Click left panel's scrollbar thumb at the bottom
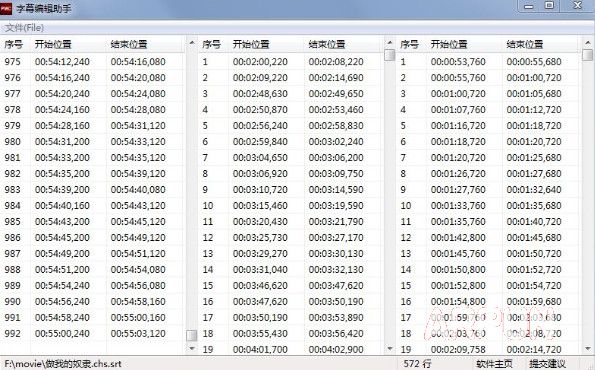Viewport: 595px width, 370px height. [192, 335]
